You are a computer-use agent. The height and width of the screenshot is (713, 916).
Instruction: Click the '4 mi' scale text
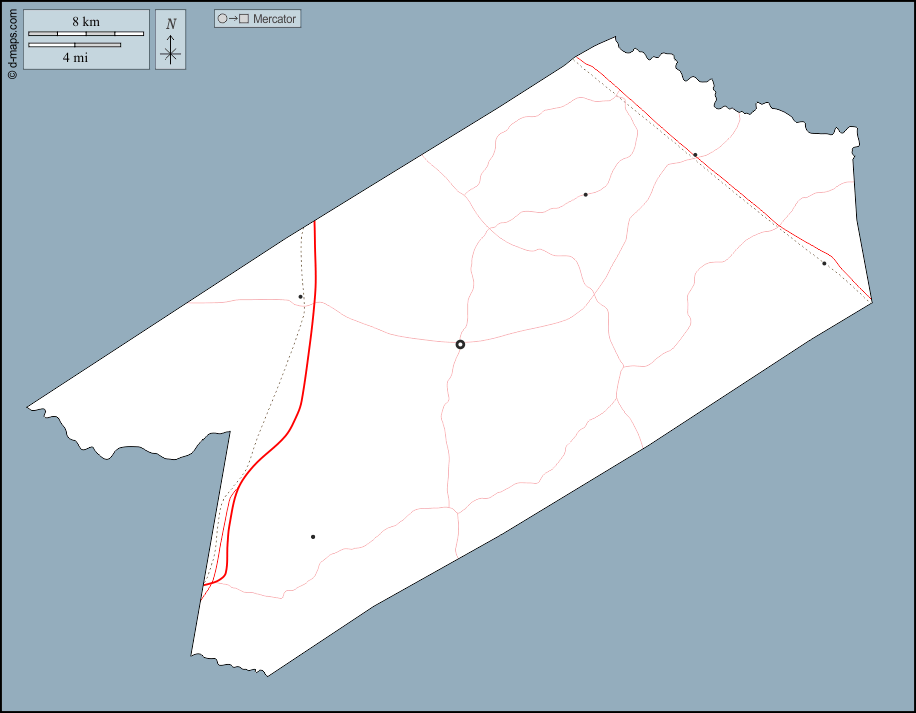[x=75, y=58]
